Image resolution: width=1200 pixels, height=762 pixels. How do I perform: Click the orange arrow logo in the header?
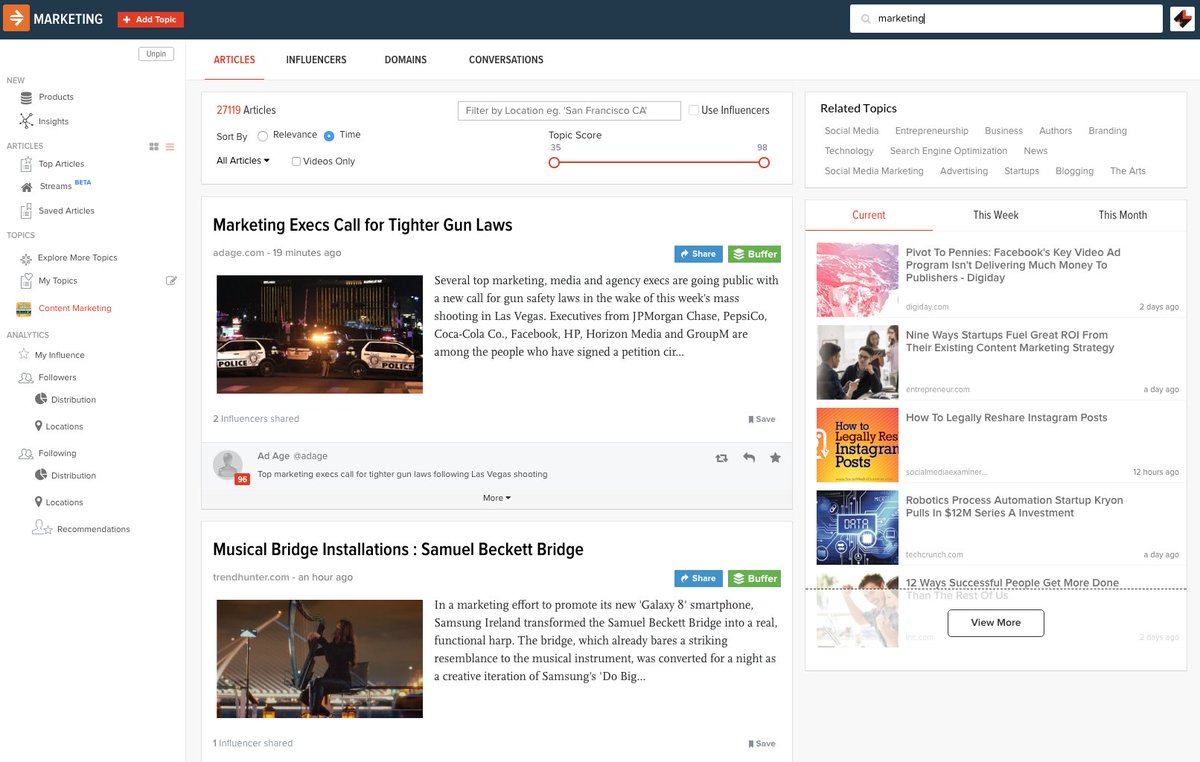pos(17,18)
